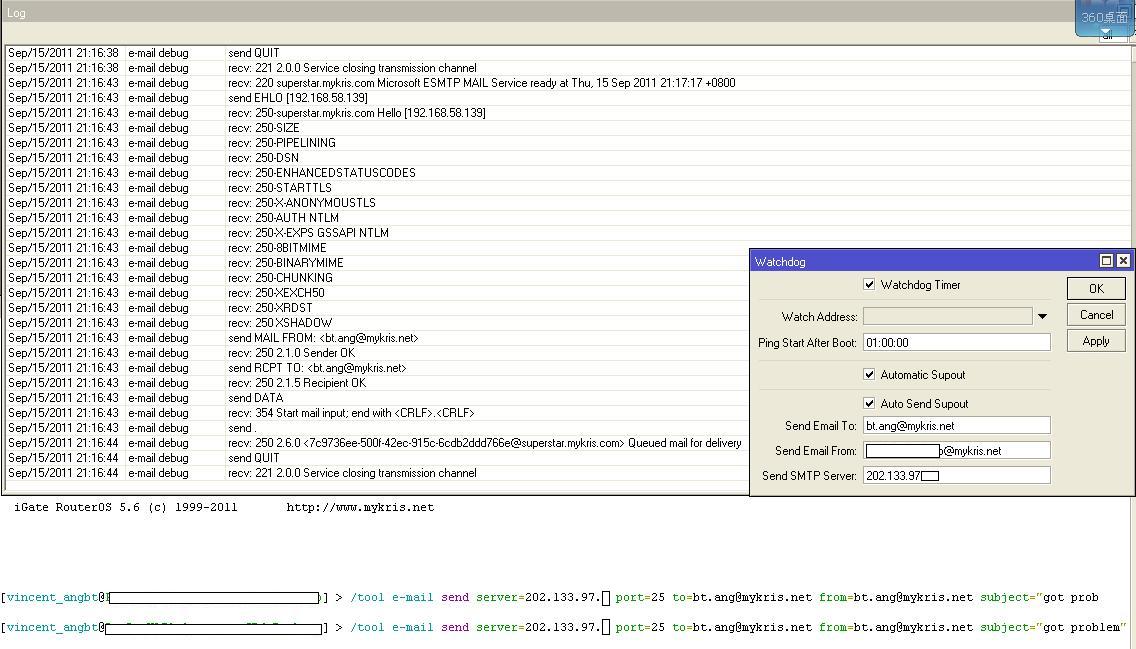
Task: Cancel the Watchdog dialog
Action: [x=1096, y=314]
